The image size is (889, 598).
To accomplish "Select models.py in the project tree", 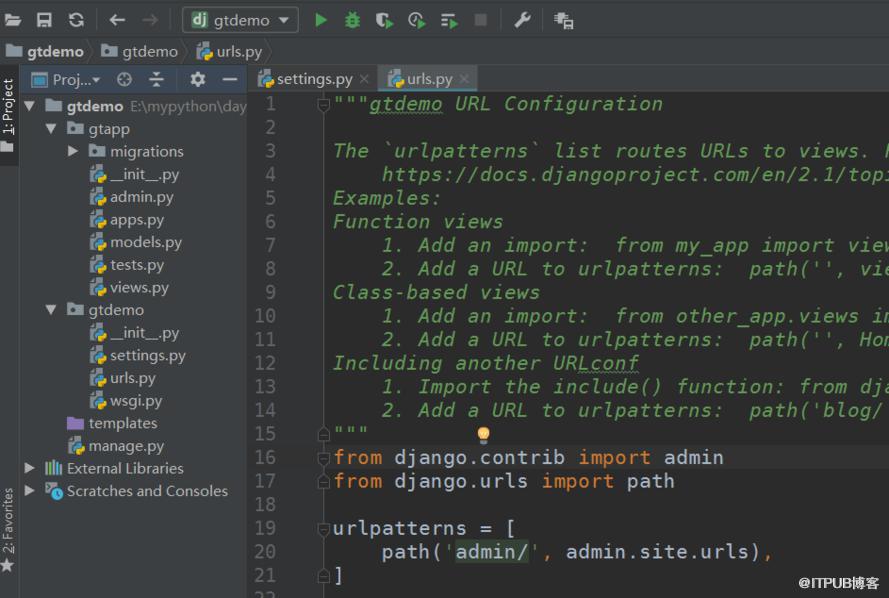I will pos(136,242).
